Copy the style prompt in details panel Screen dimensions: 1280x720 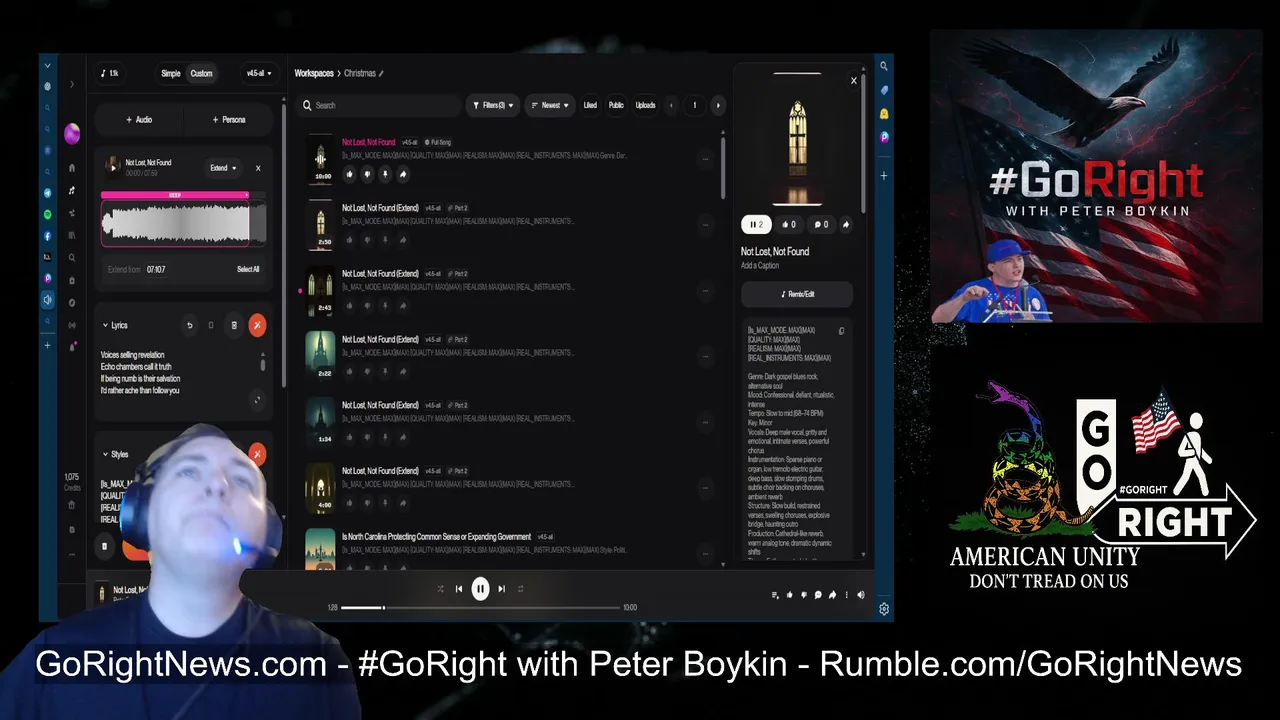pos(841,331)
